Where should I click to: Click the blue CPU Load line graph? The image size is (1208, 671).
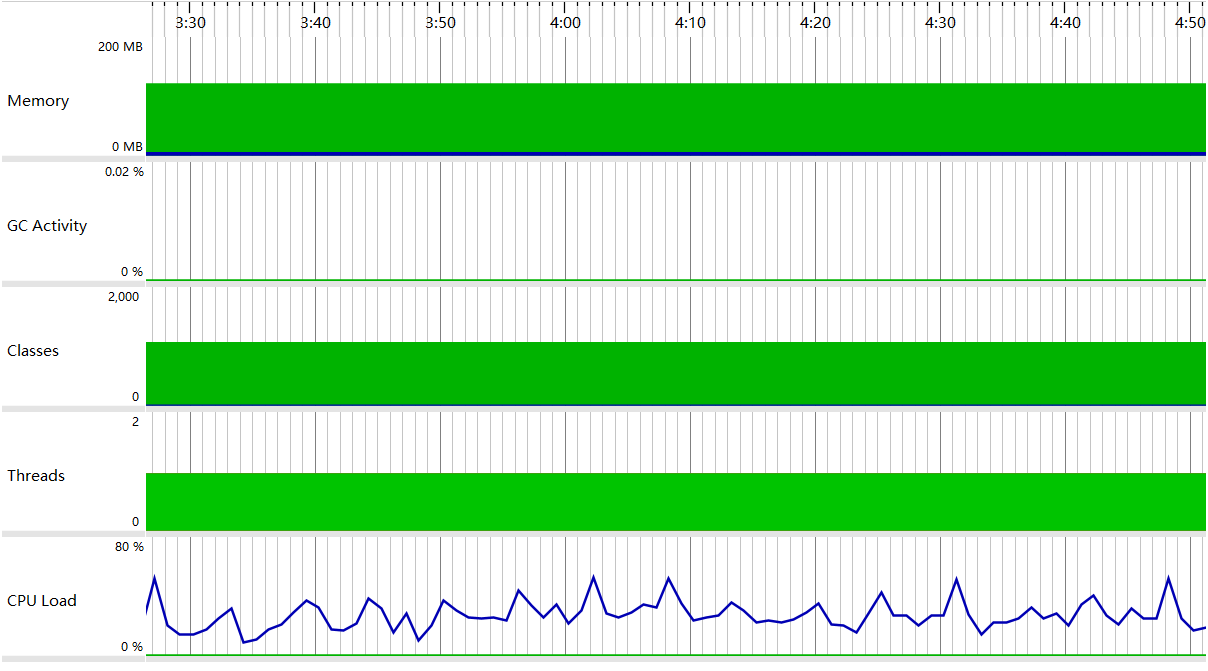(676, 609)
